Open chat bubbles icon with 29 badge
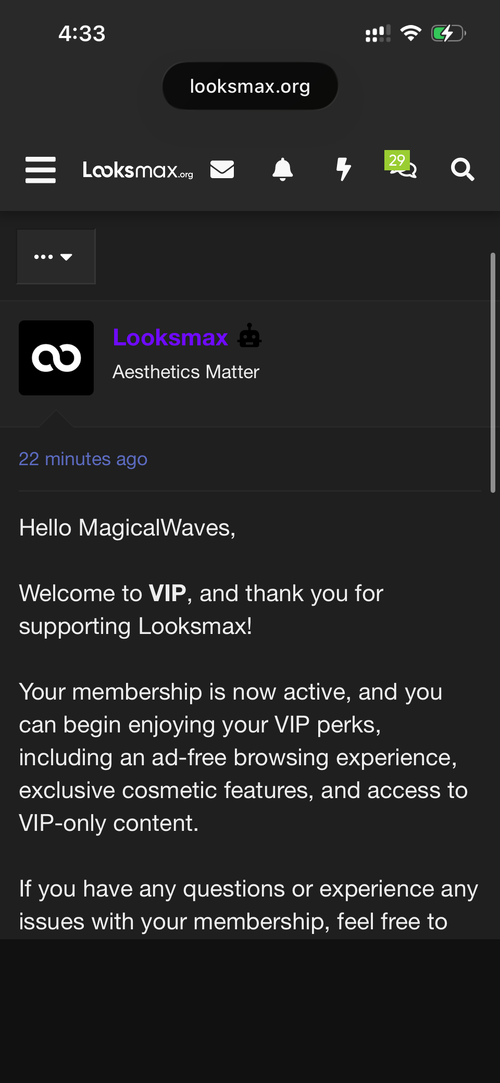Viewport: 500px width, 1083px height. [x=401, y=166]
